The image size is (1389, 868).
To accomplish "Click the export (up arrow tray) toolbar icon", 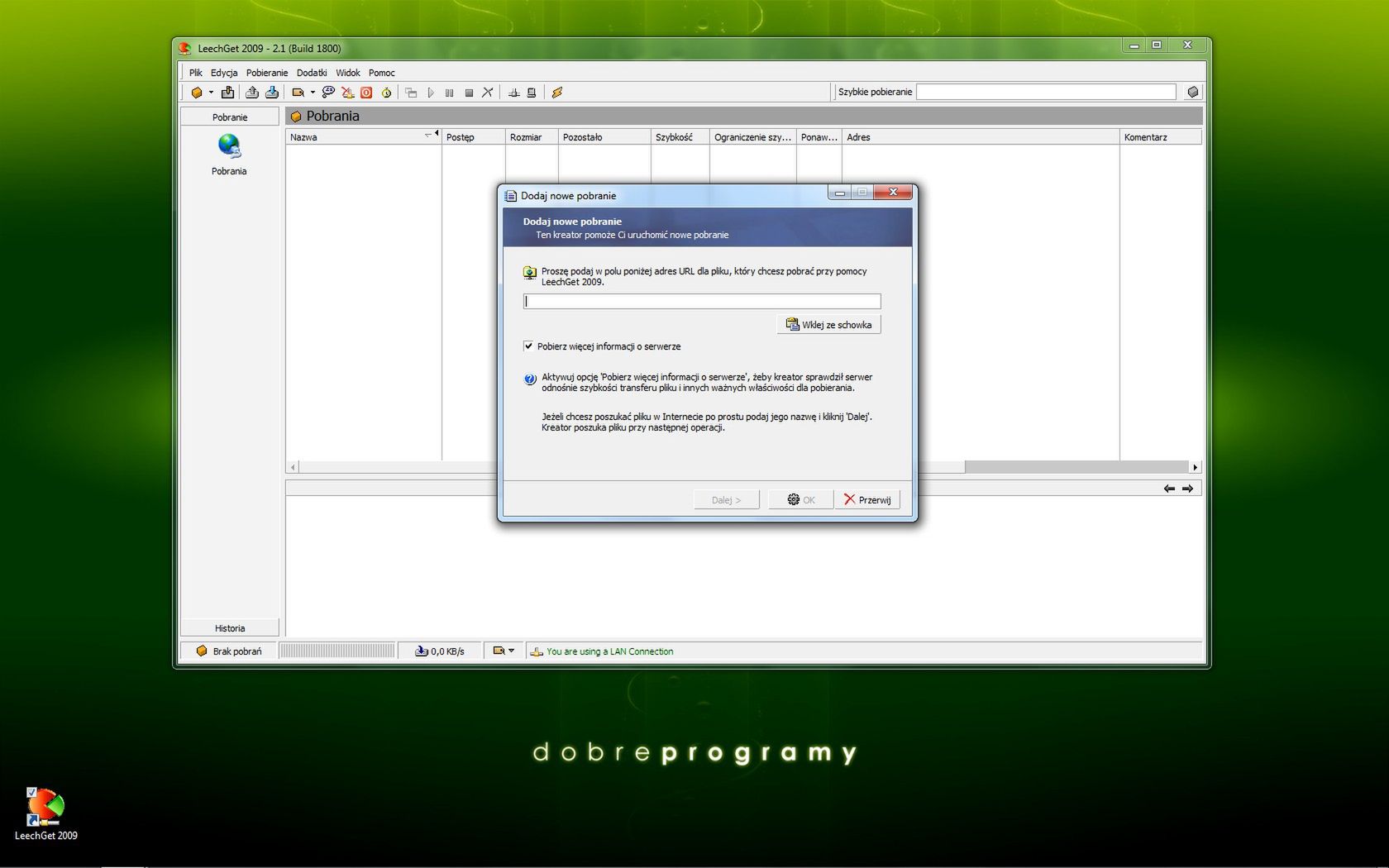I will point(252,93).
